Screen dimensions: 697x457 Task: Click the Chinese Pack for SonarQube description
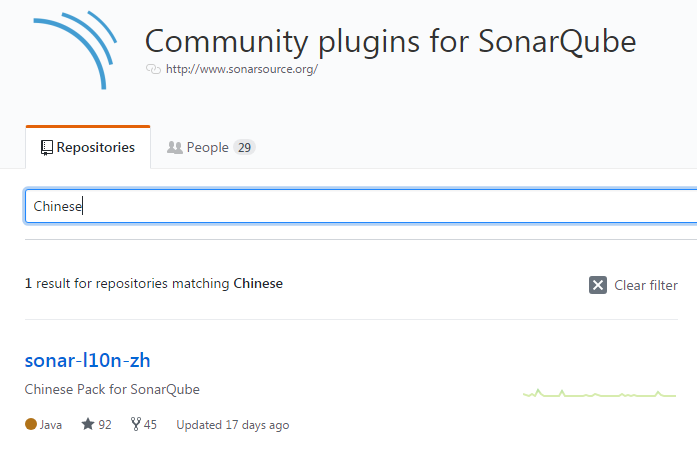(x=112, y=389)
